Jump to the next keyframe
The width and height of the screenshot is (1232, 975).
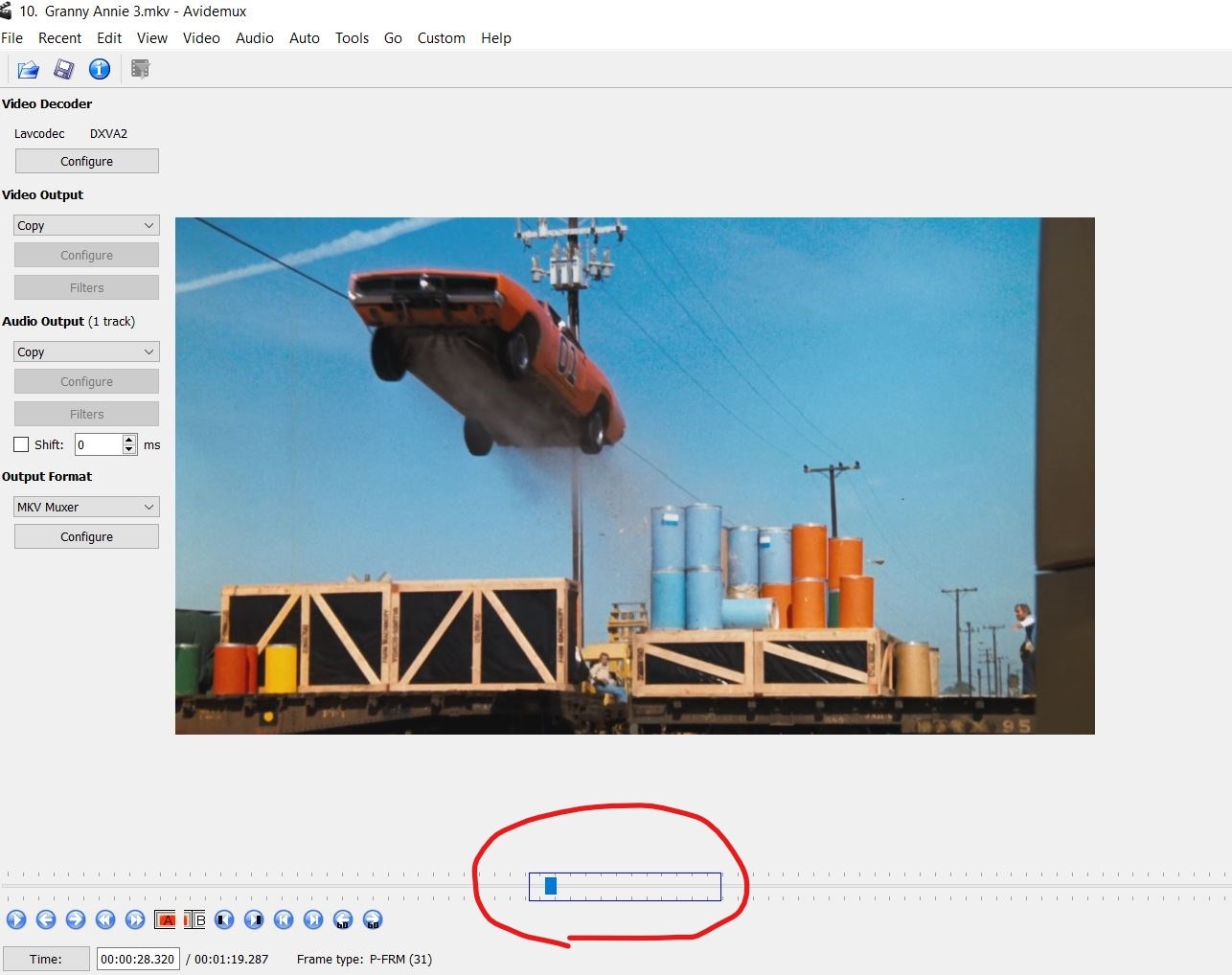click(x=135, y=919)
